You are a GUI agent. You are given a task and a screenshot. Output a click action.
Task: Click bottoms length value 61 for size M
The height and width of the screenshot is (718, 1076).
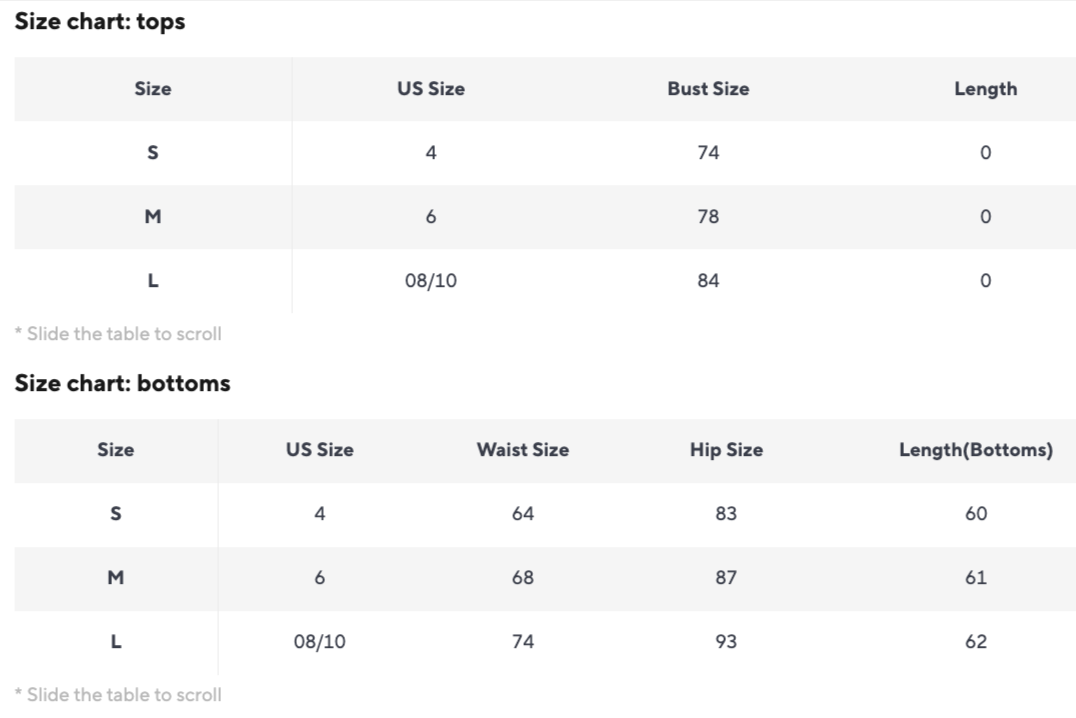pyautogui.click(x=976, y=578)
